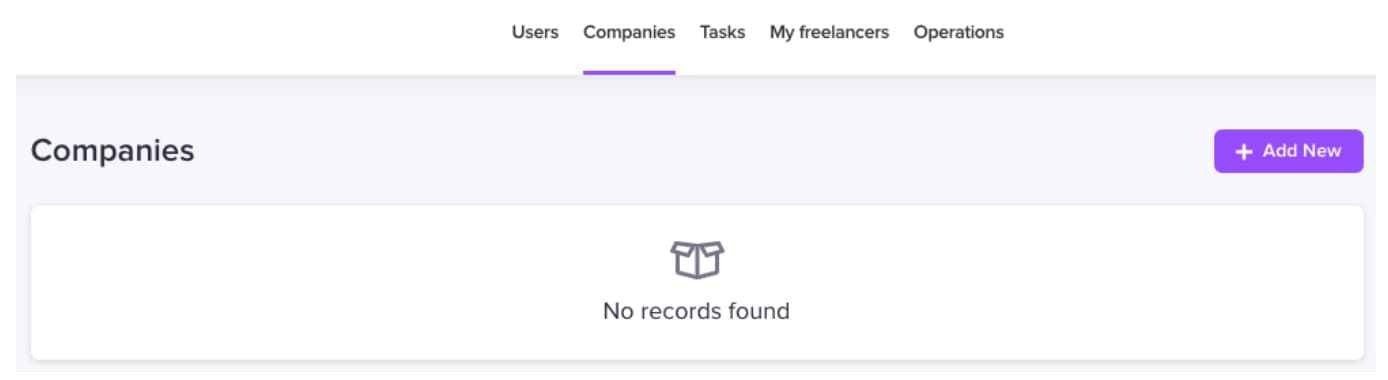Viewport: 1388px width, 380px height.
Task: Add a new company with Add New
Action: [x=1288, y=151]
